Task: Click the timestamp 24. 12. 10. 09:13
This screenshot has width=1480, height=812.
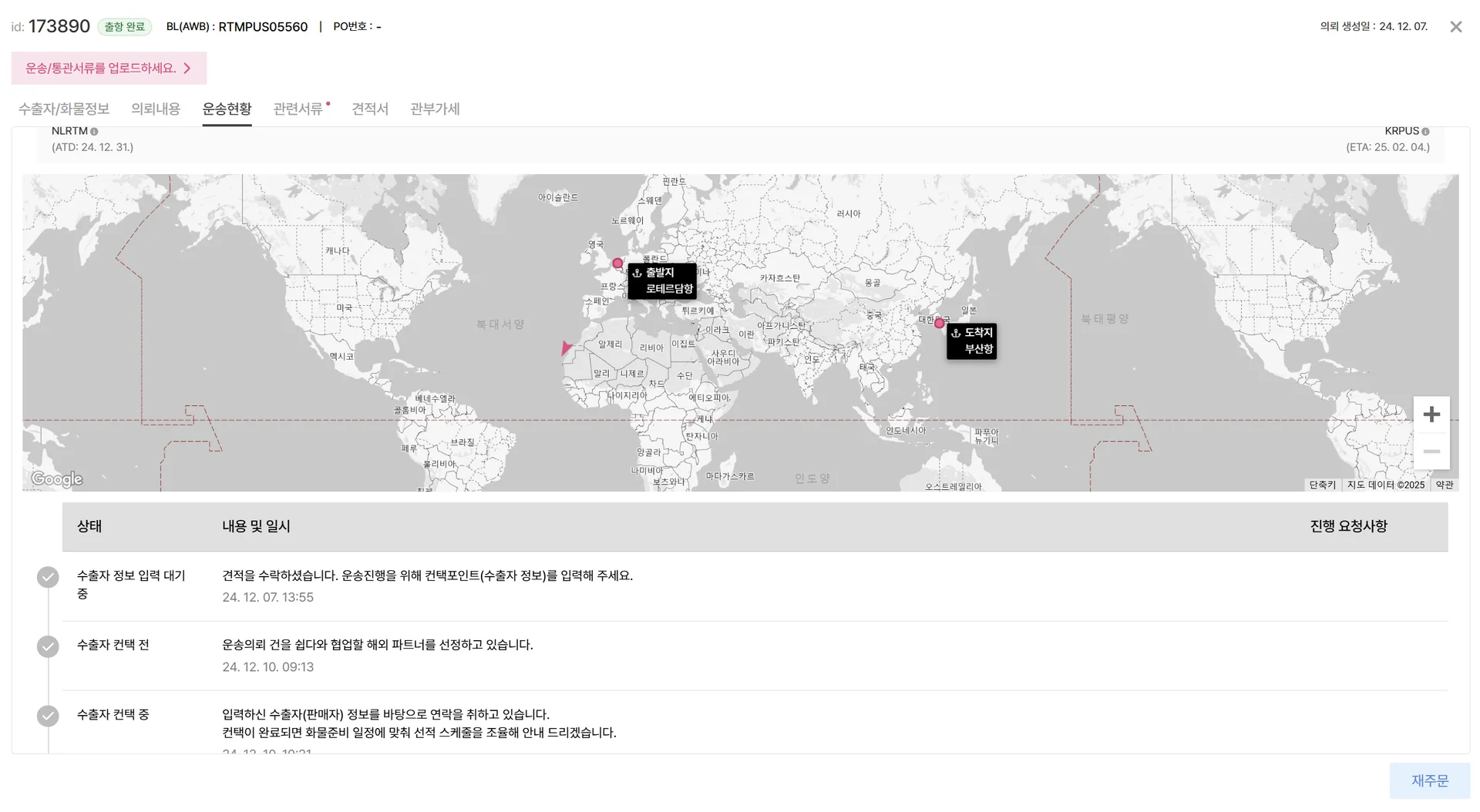Action: pyautogui.click(x=267, y=667)
